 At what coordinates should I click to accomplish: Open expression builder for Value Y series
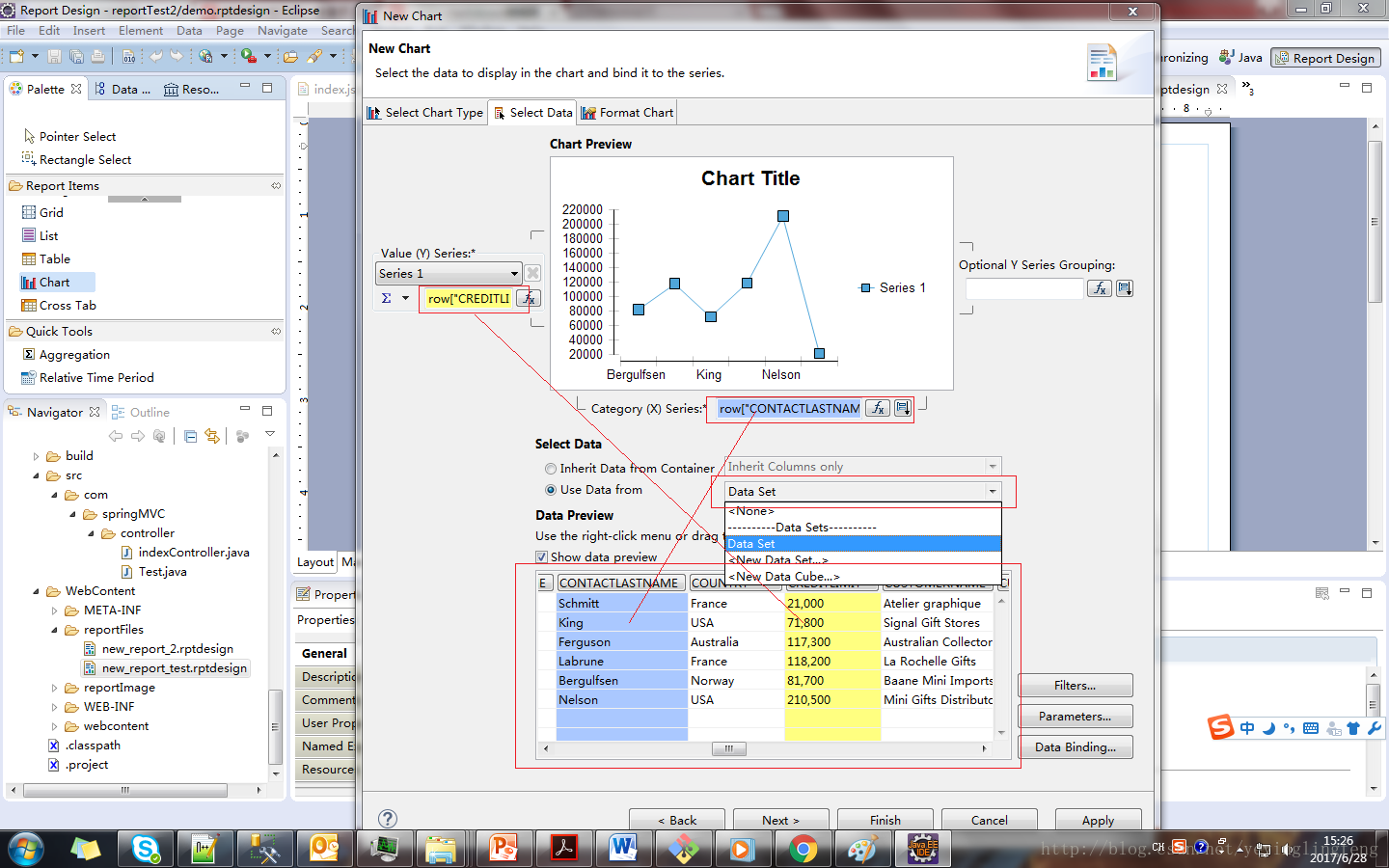click(529, 298)
